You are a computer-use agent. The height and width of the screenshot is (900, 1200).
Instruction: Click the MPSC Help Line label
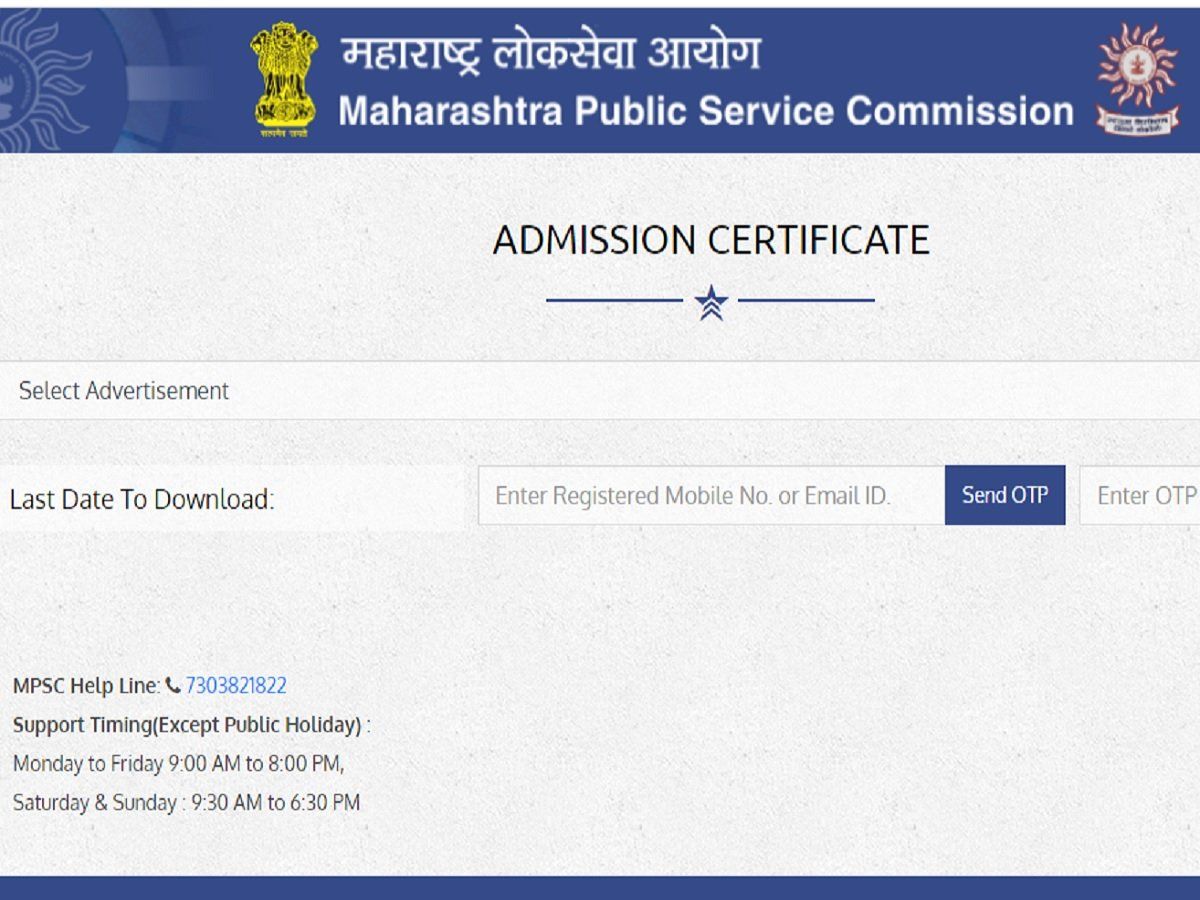[x=86, y=686]
